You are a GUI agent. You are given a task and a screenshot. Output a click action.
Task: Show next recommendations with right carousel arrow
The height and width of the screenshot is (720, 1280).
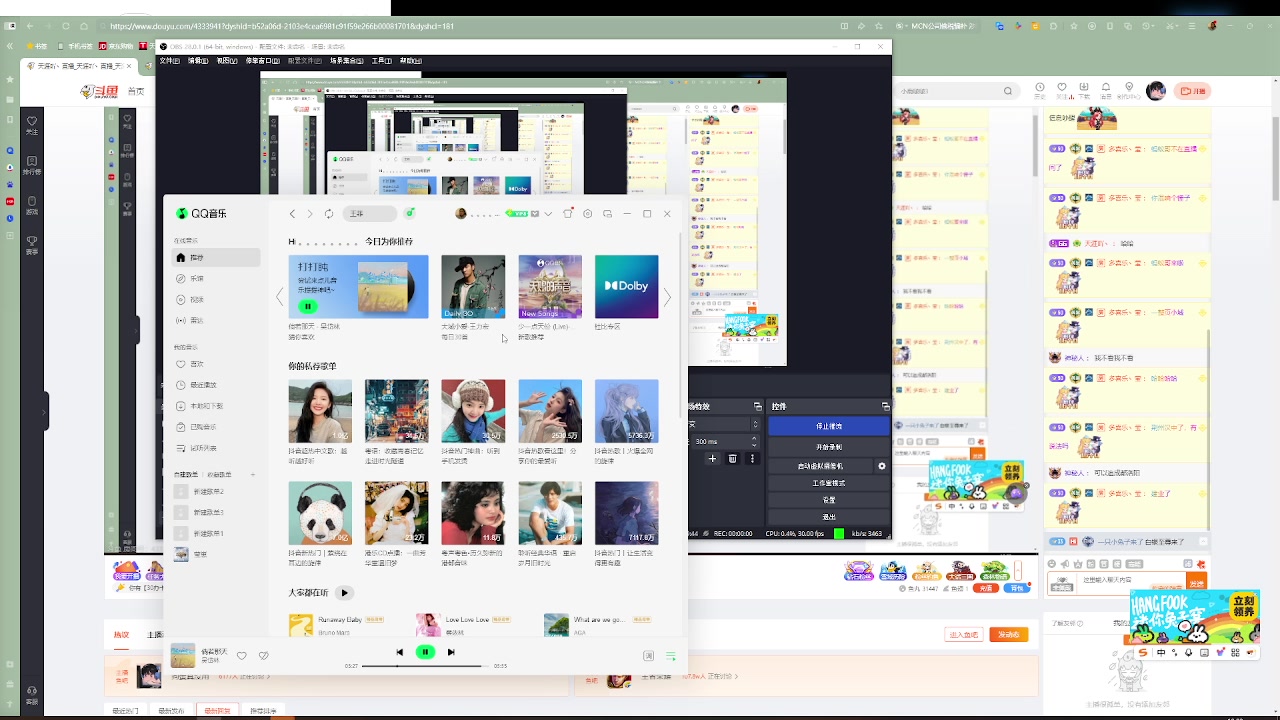pos(667,297)
